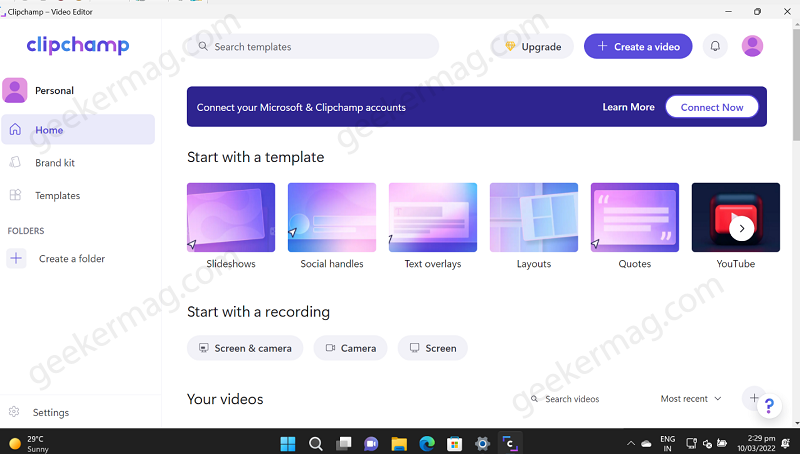
Task: Start a Screen recording
Action: [x=433, y=348]
